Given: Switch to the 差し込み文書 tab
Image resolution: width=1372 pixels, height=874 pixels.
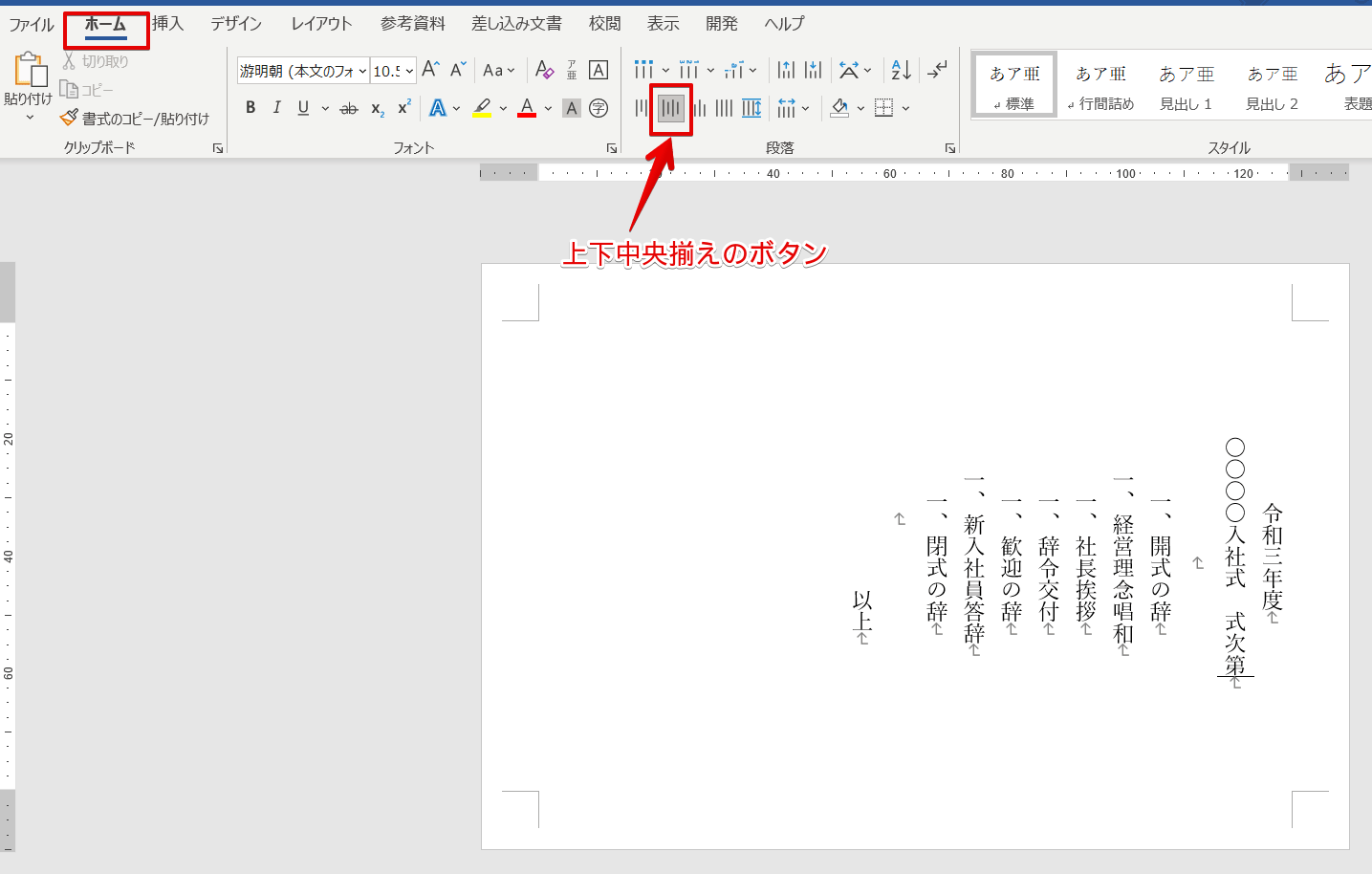Looking at the screenshot, I should tap(516, 23).
